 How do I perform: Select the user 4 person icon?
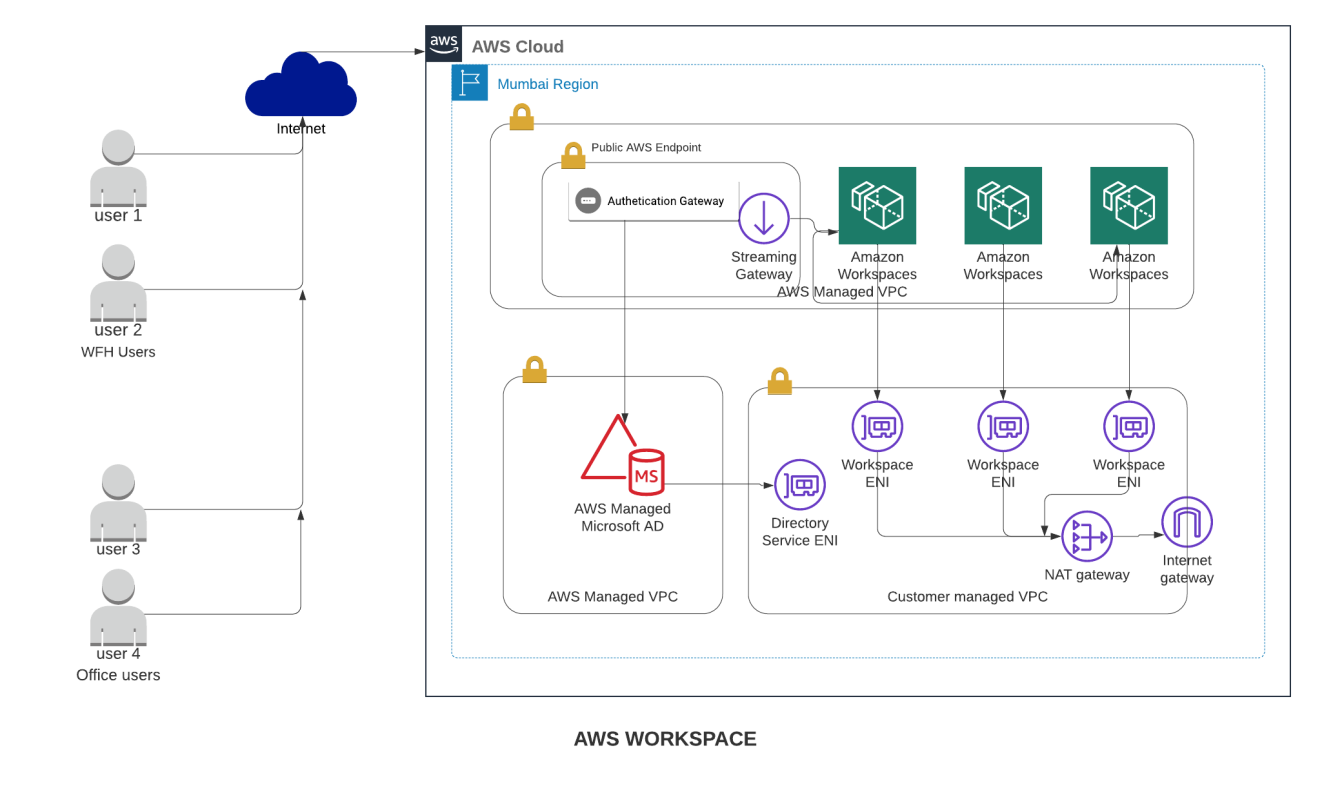(x=118, y=608)
